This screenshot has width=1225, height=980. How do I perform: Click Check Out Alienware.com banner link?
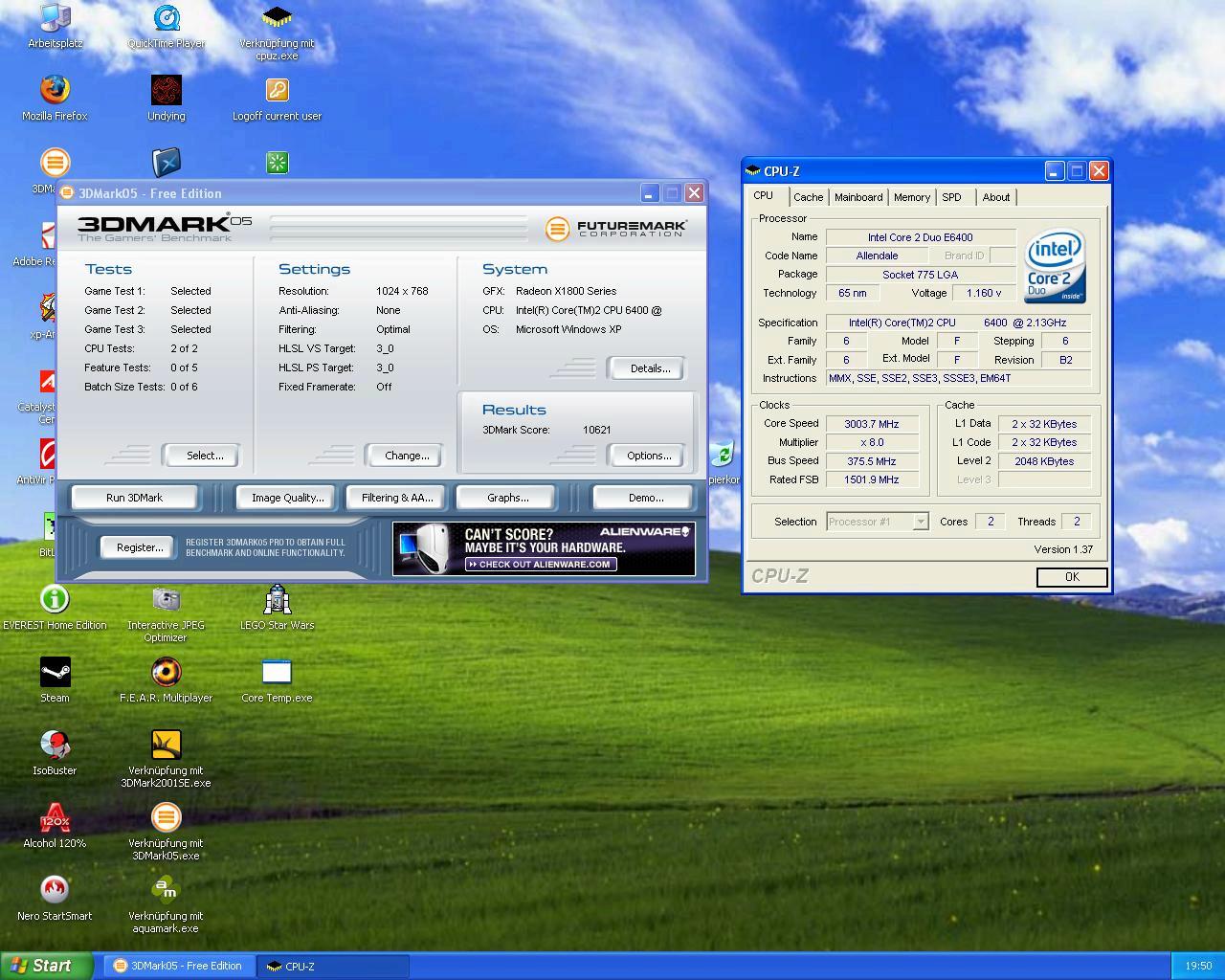click(x=541, y=565)
